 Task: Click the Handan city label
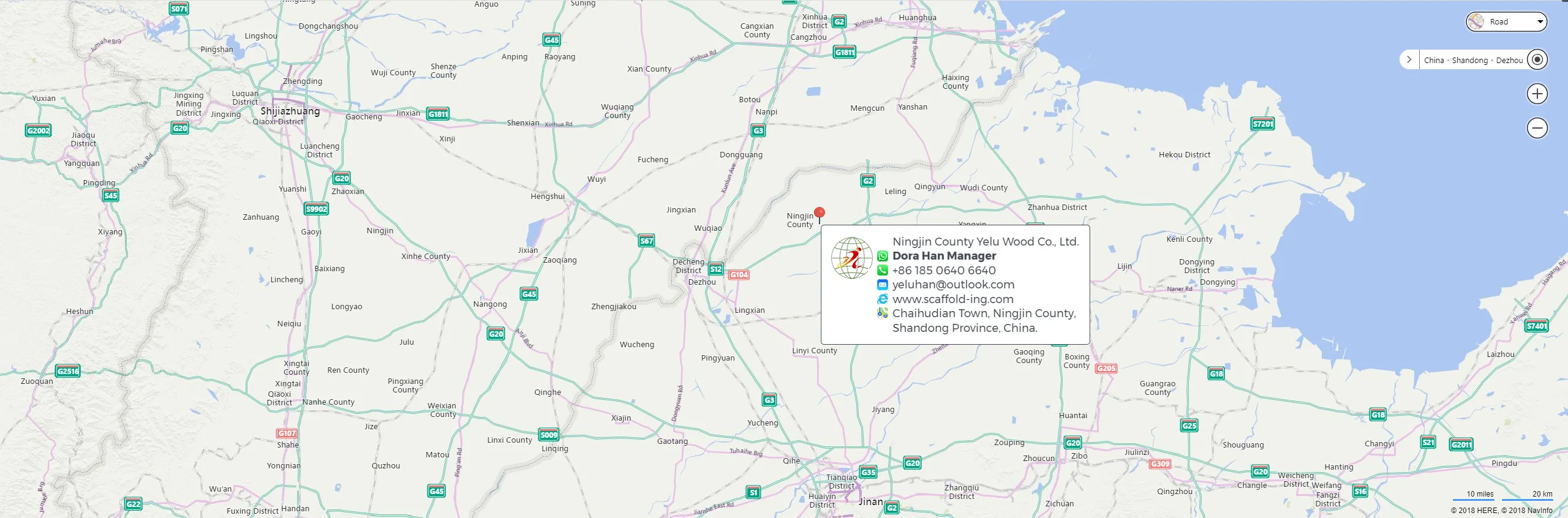tap(295, 508)
